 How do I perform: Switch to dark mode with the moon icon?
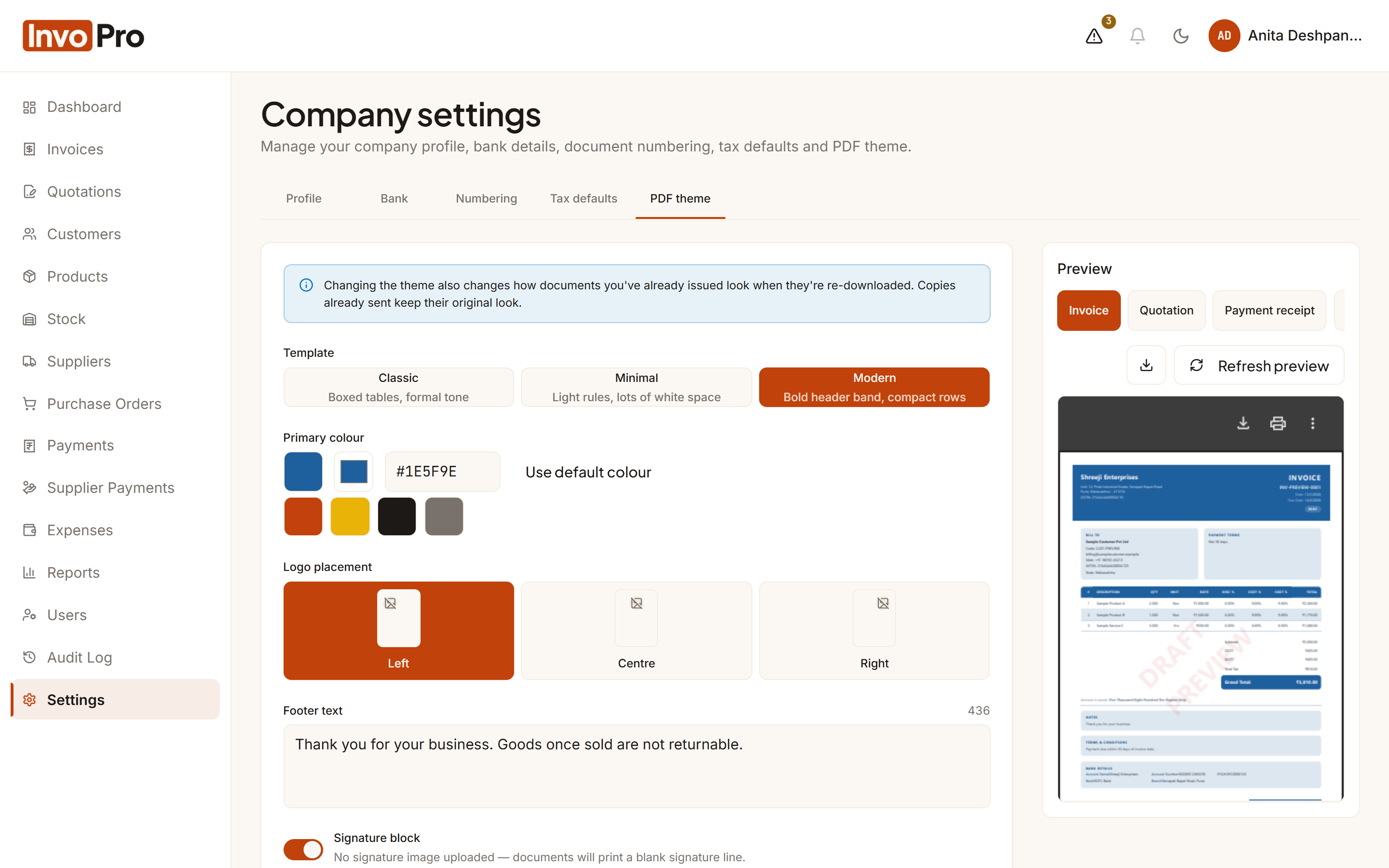(1181, 36)
